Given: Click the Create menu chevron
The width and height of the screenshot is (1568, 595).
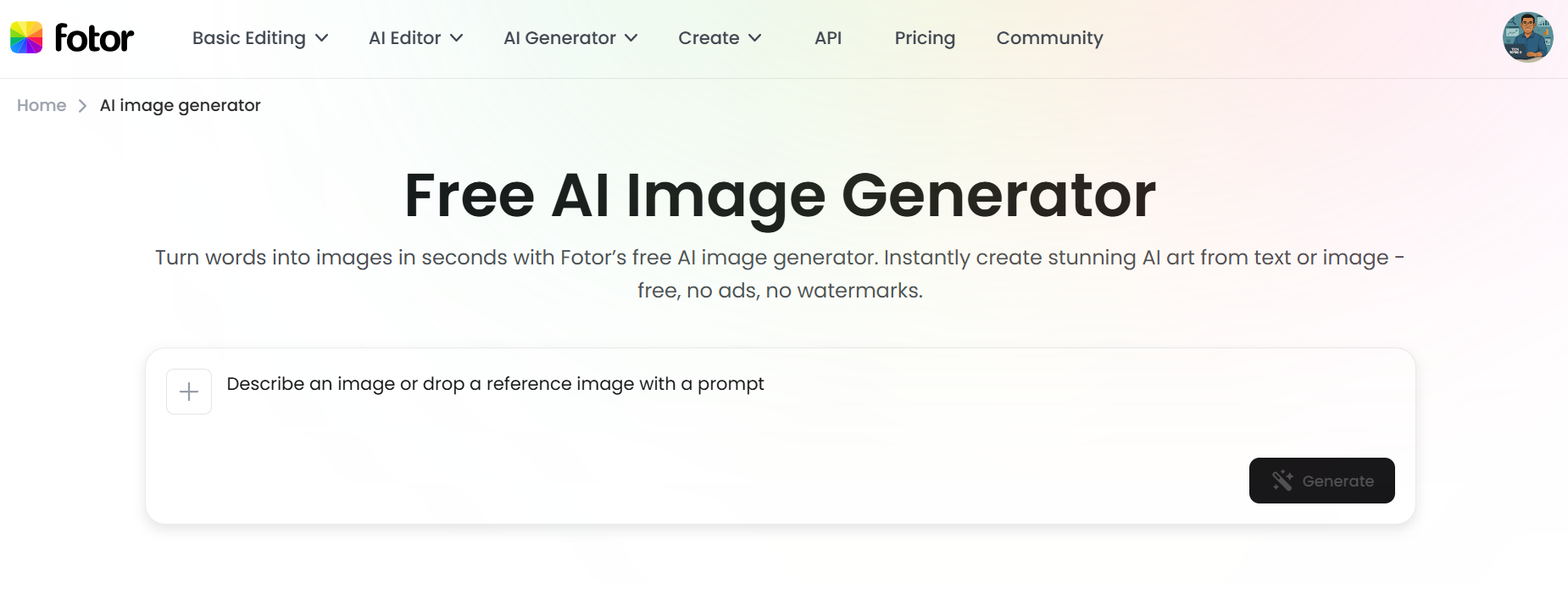Looking at the screenshot, I should pyautogui.click(x=755, y=38).
